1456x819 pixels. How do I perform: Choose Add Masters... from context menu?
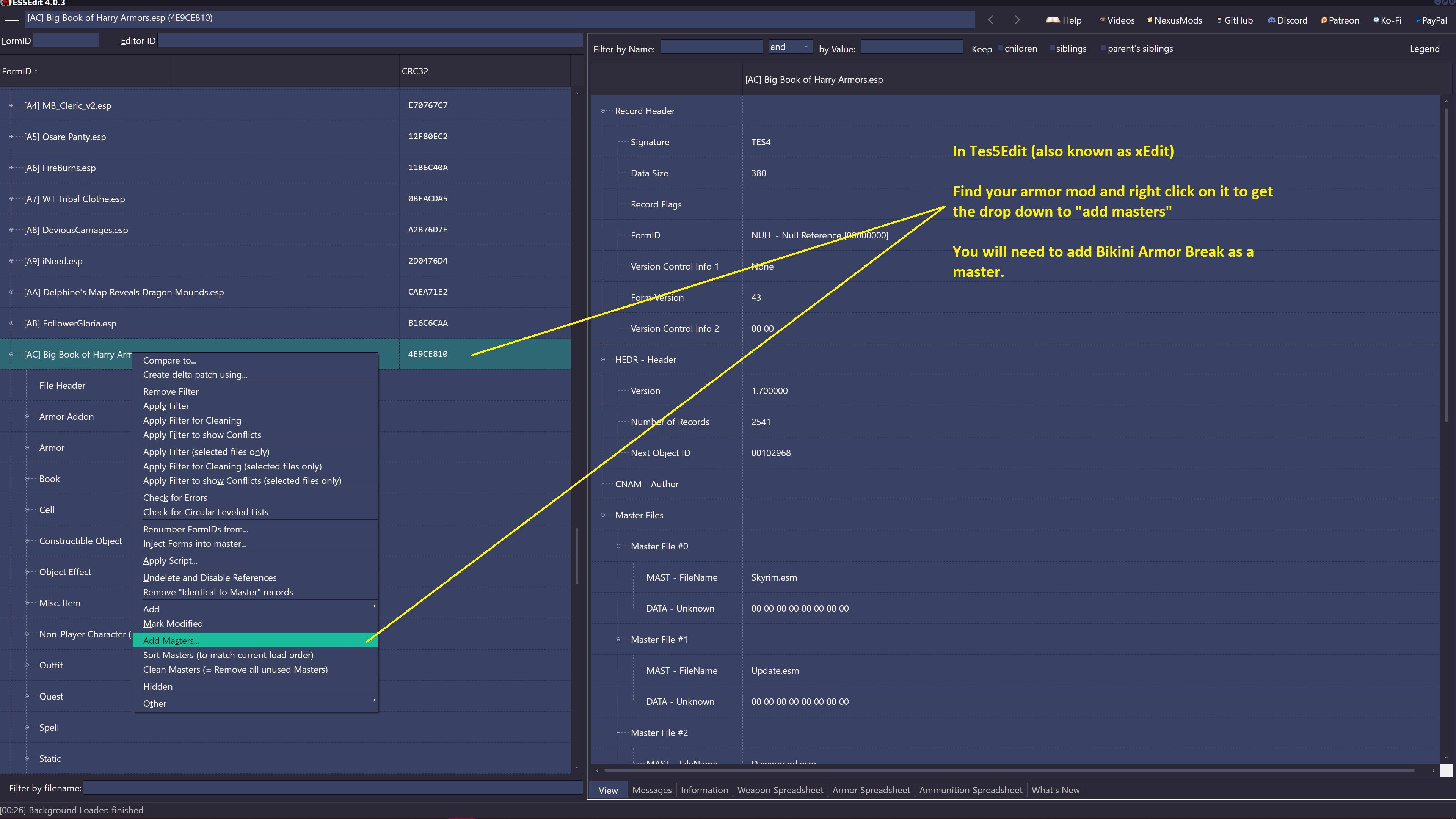tap(171, 640)
